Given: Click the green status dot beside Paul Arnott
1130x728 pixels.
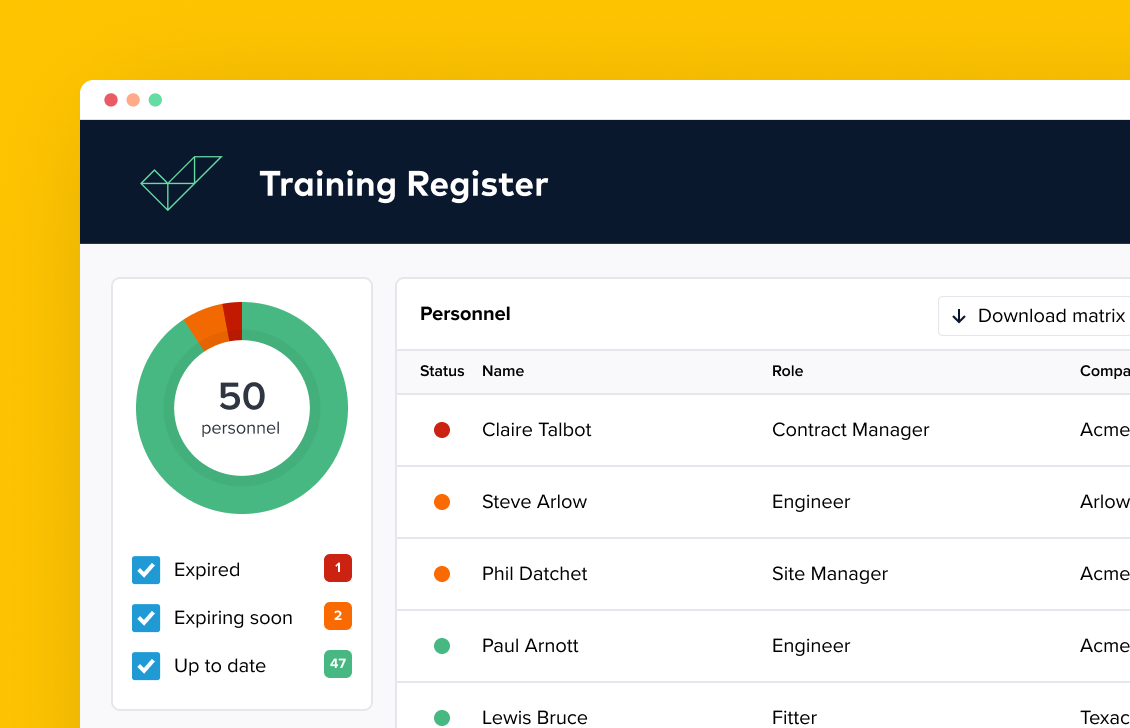Looking at the screenshot, I should (442, 646).
